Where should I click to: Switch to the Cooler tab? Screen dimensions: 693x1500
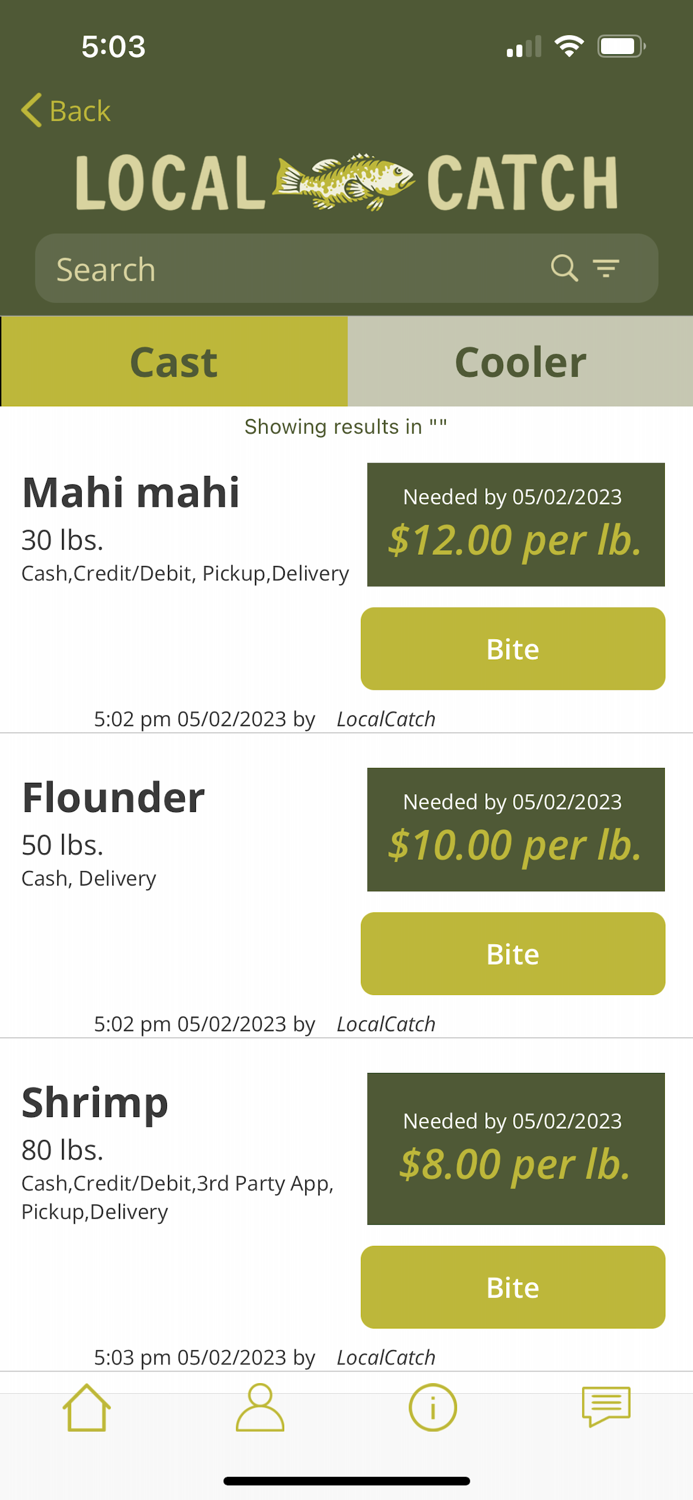pyautogui.click(x=520, y=361)
